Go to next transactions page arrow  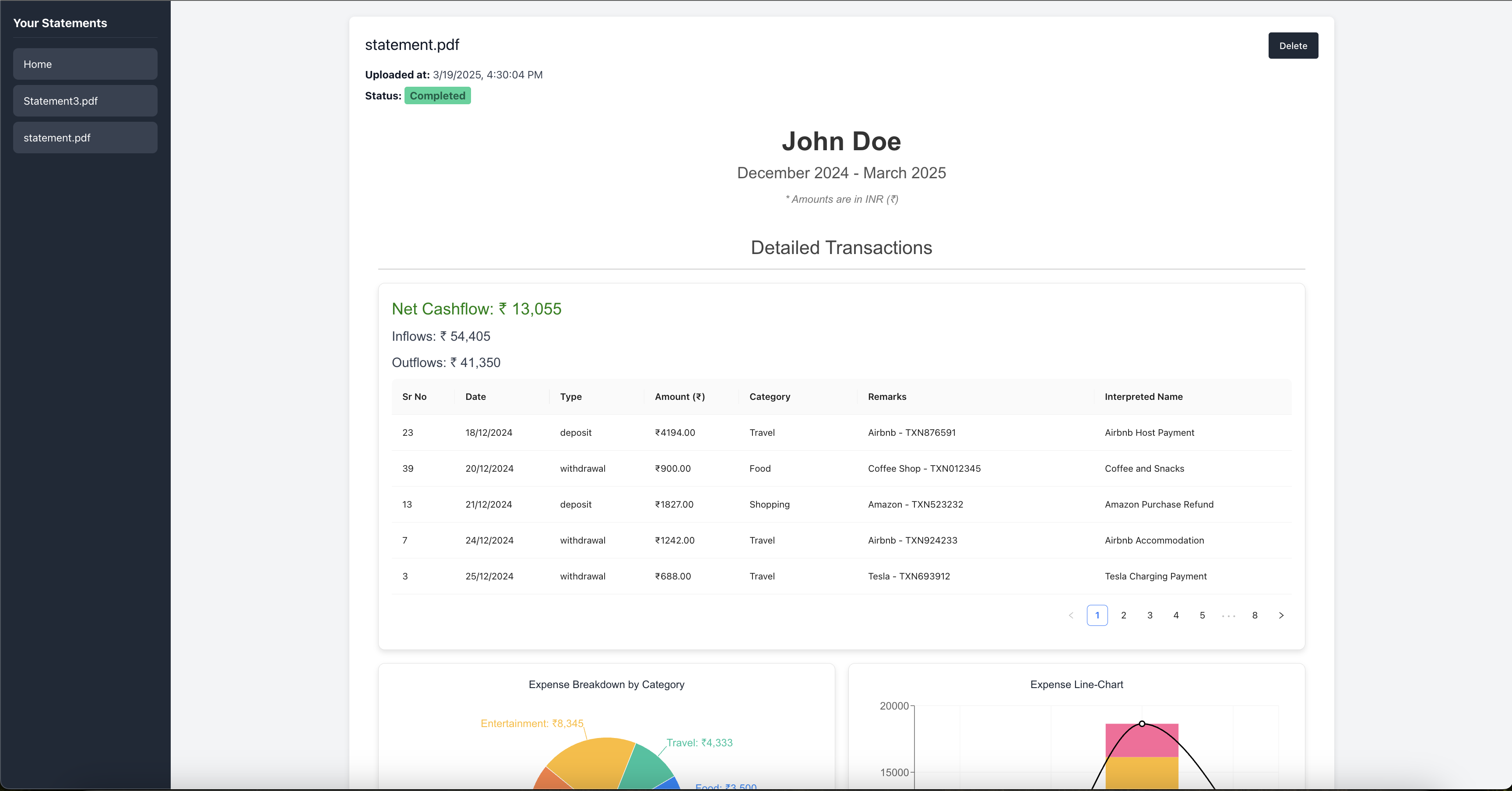tap(1281, 615)
